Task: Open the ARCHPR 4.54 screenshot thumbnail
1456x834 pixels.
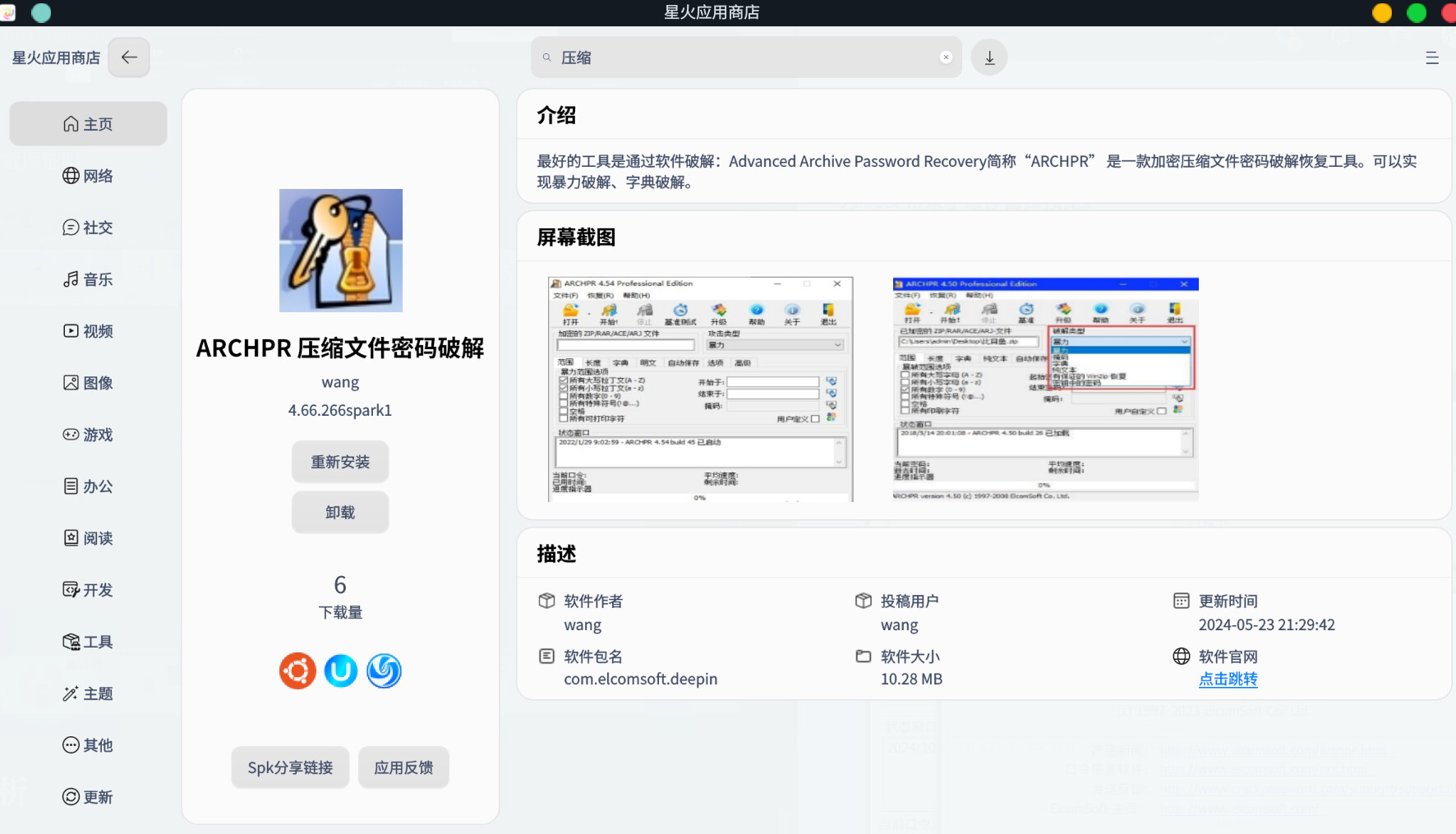Action: point(701,389)
